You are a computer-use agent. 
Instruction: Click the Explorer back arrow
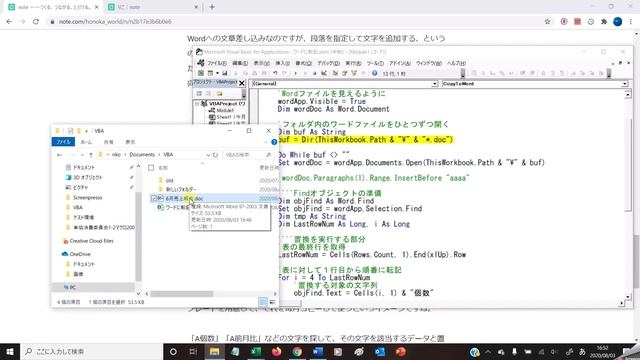pyautogui.click(x=60, y=155)
